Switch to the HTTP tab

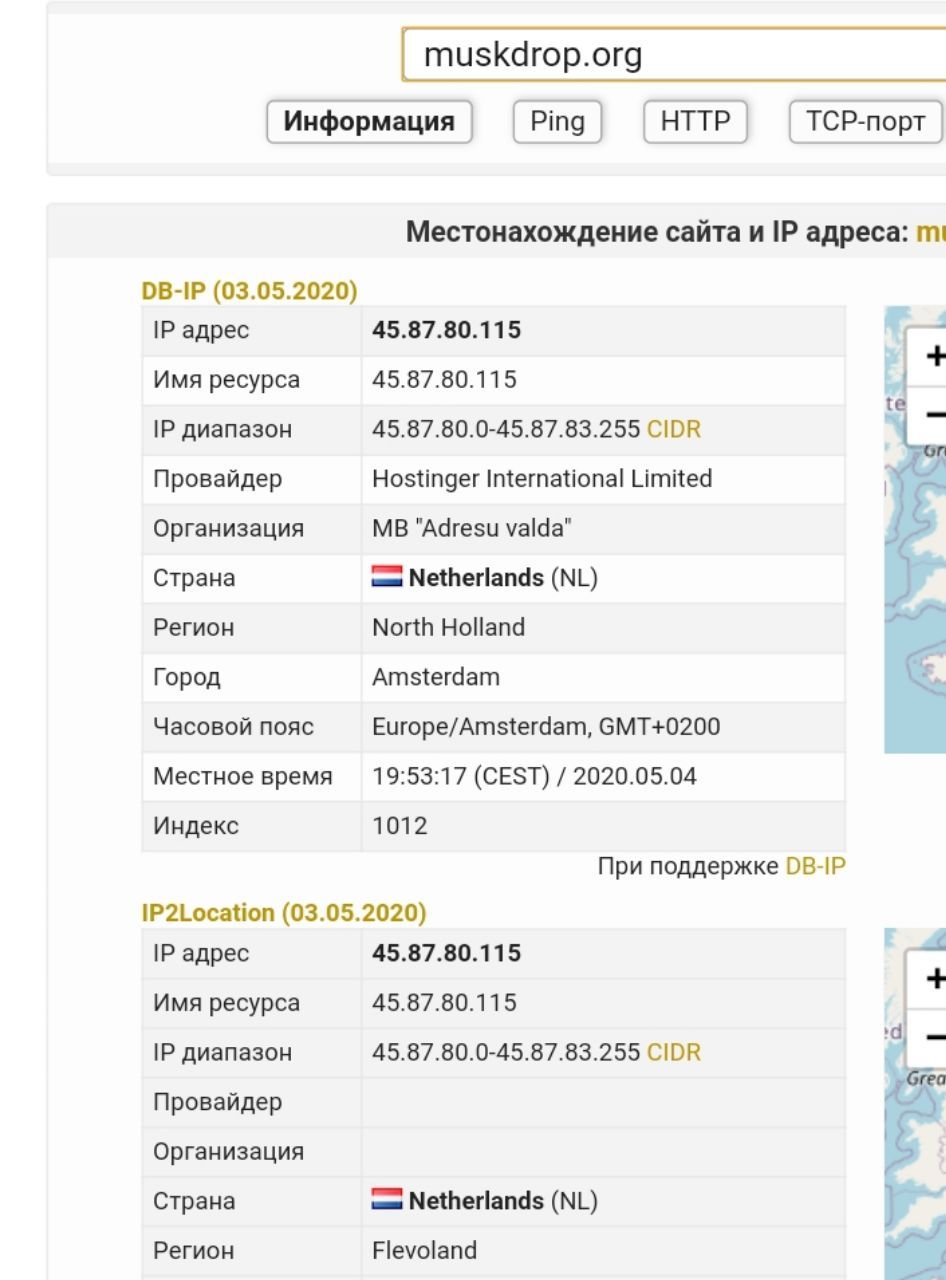[x=695, y=122]
